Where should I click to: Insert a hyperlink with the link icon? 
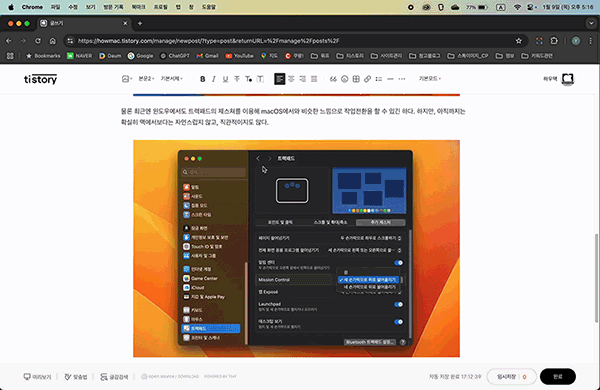367,79
